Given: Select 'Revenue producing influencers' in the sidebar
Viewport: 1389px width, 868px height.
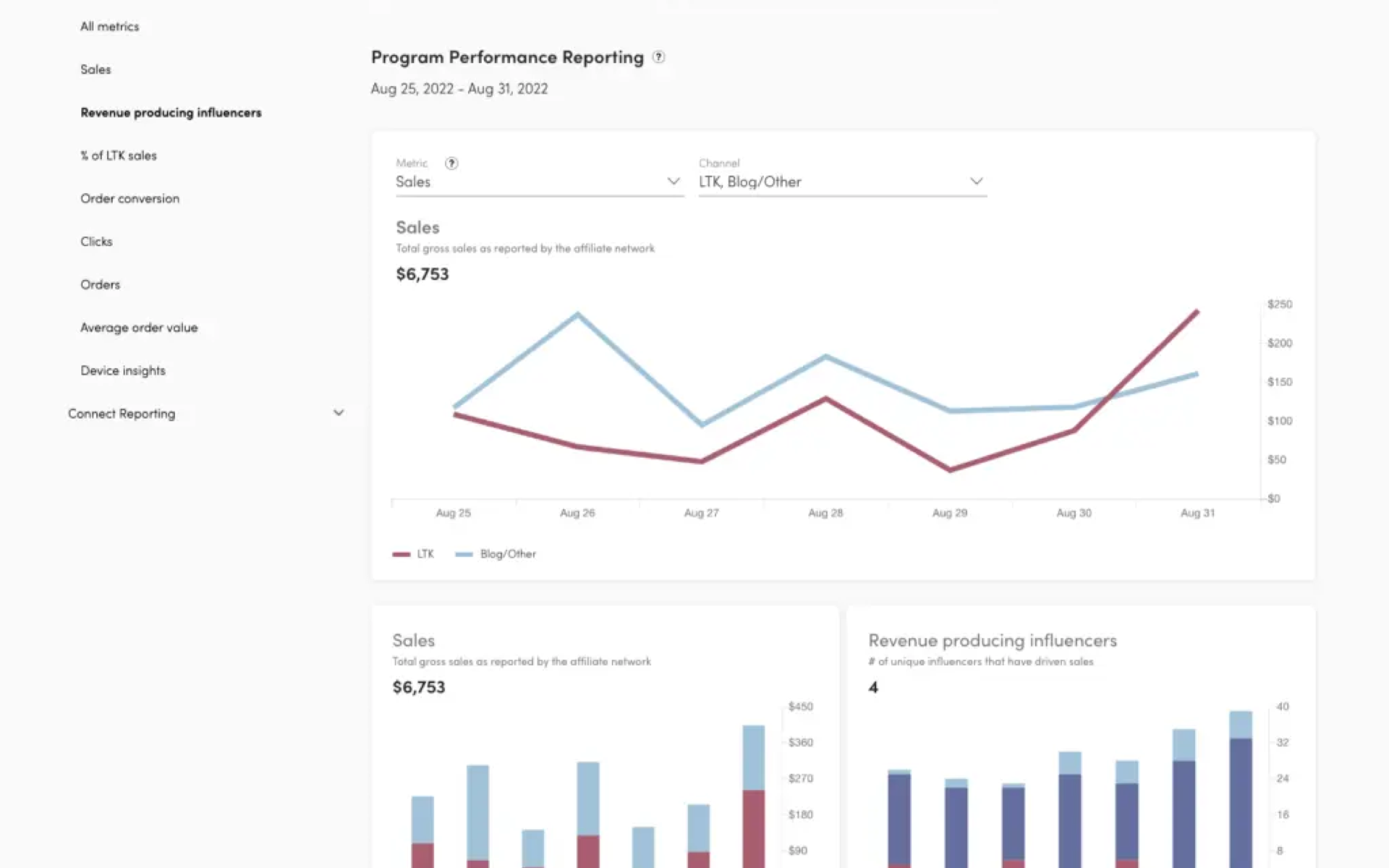Looking at the screenshot, I should click(171, 113).
